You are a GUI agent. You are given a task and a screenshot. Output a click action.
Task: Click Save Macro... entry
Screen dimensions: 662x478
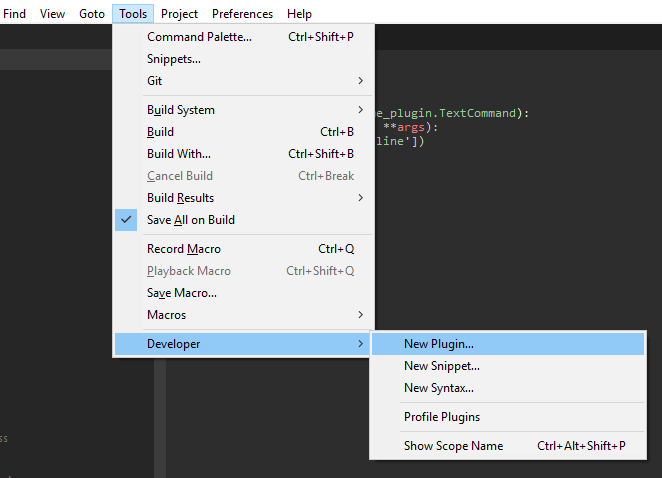(182, 293)
